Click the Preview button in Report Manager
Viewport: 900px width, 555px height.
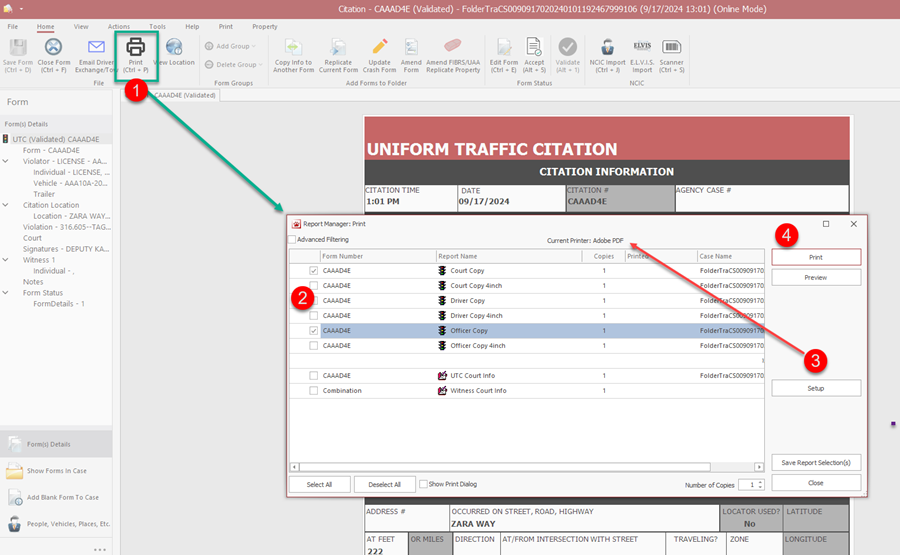coord(815,277)
